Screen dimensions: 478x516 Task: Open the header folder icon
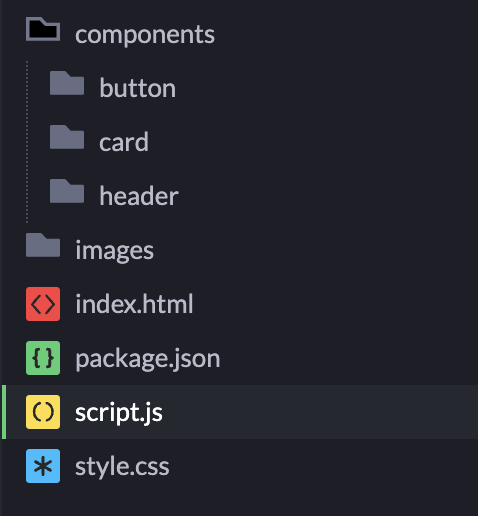[x=67, y=191]
